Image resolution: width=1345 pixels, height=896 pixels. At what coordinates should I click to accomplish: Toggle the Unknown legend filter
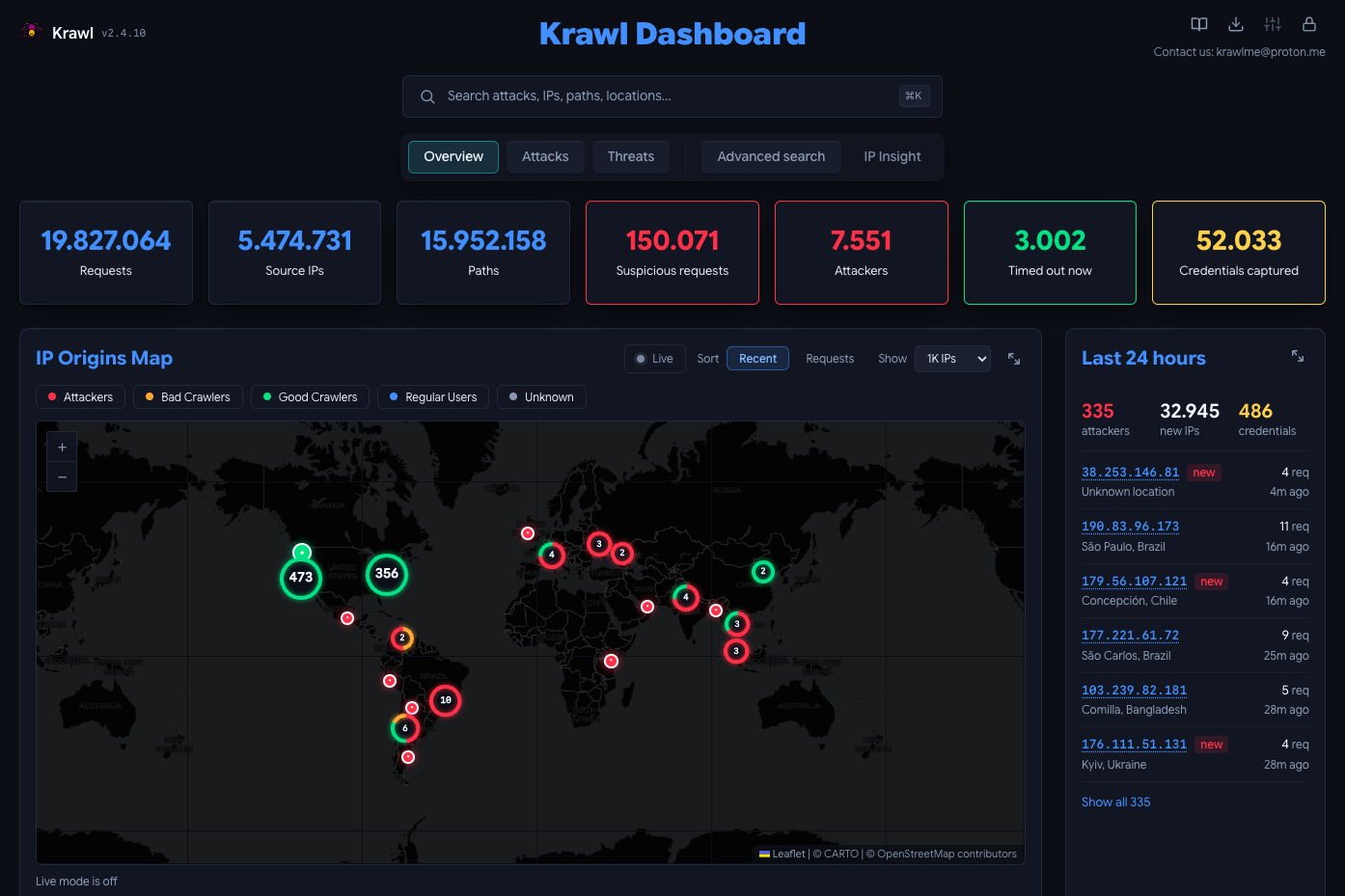[x=541, y=397]
